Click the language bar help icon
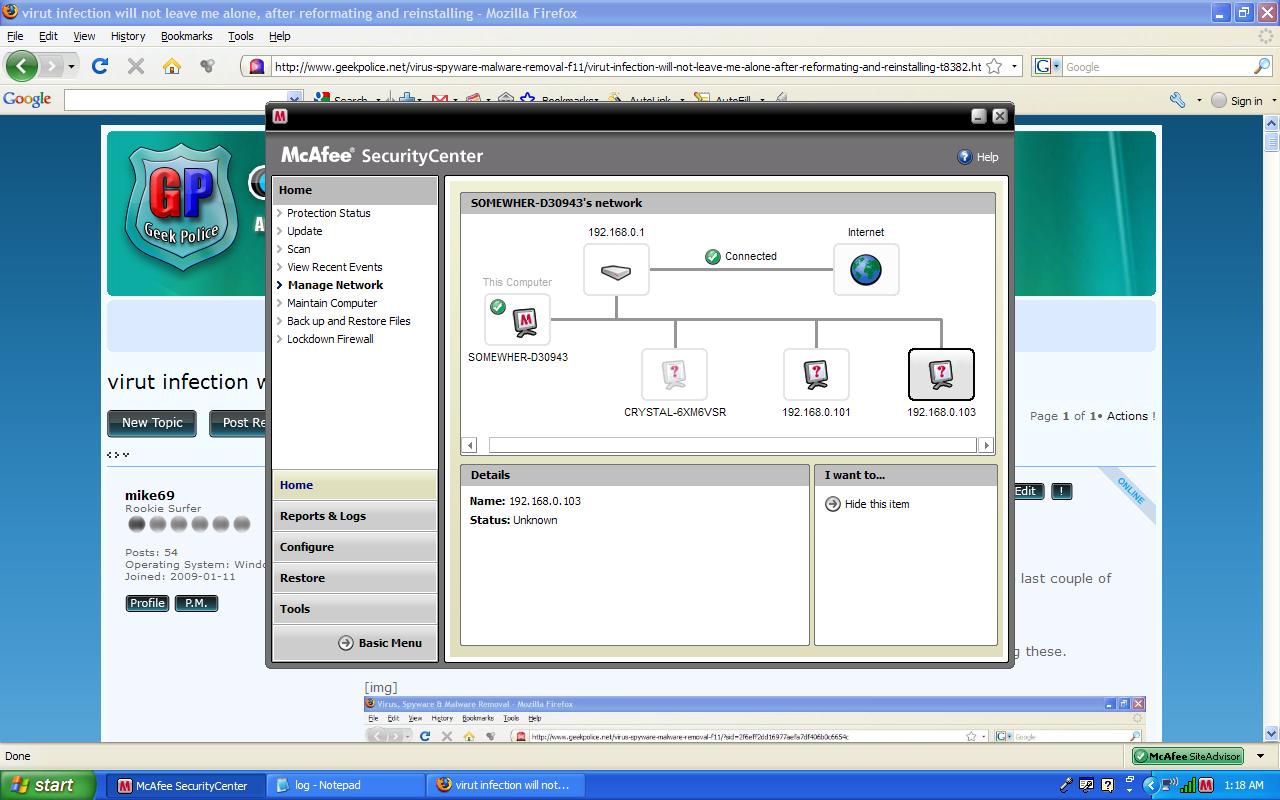This screenshot has width=1280, height=800. click(x=1107, y=786)
